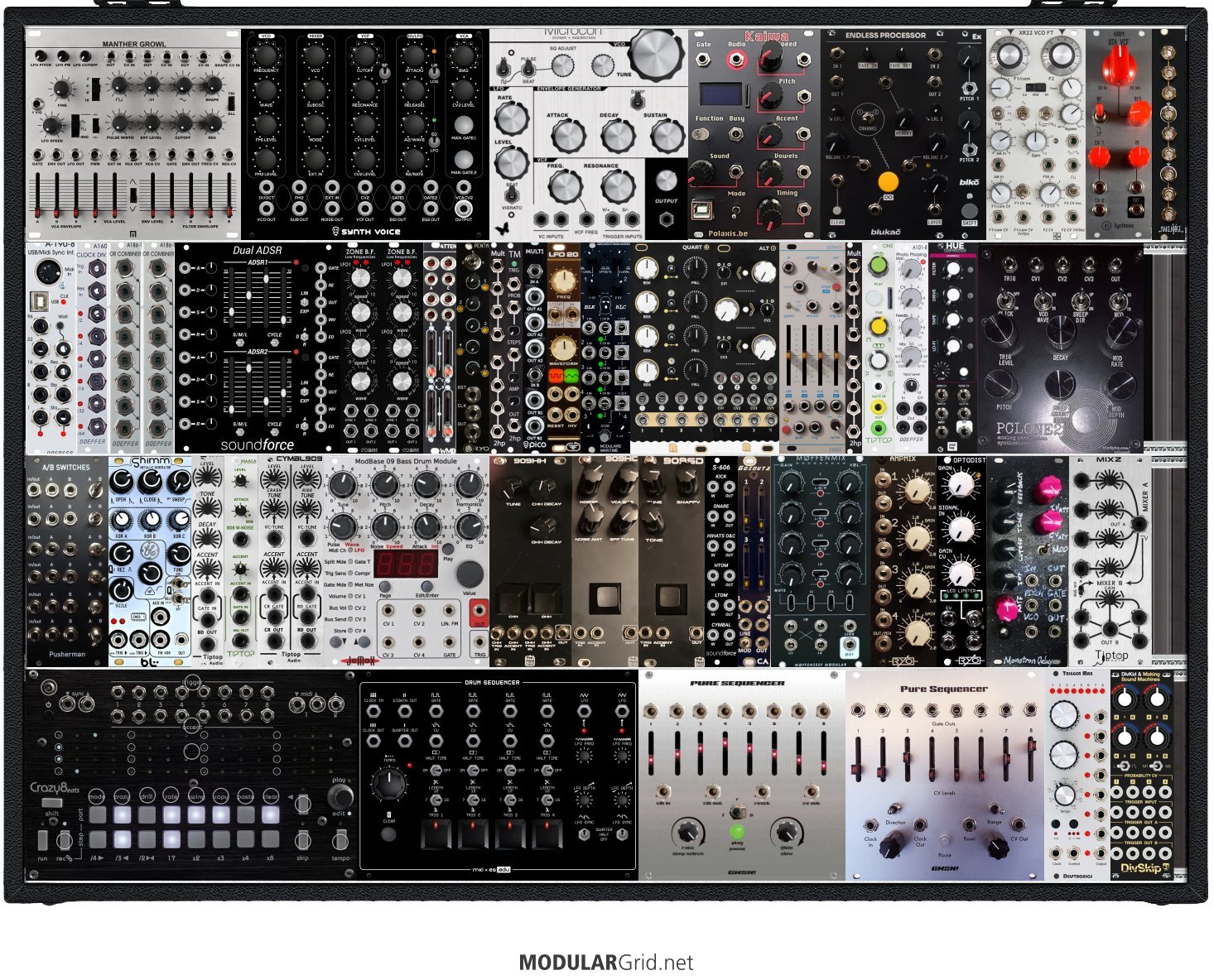Click the Output jack on Synth Voice

pyautogui.click(x=464, y=207)
